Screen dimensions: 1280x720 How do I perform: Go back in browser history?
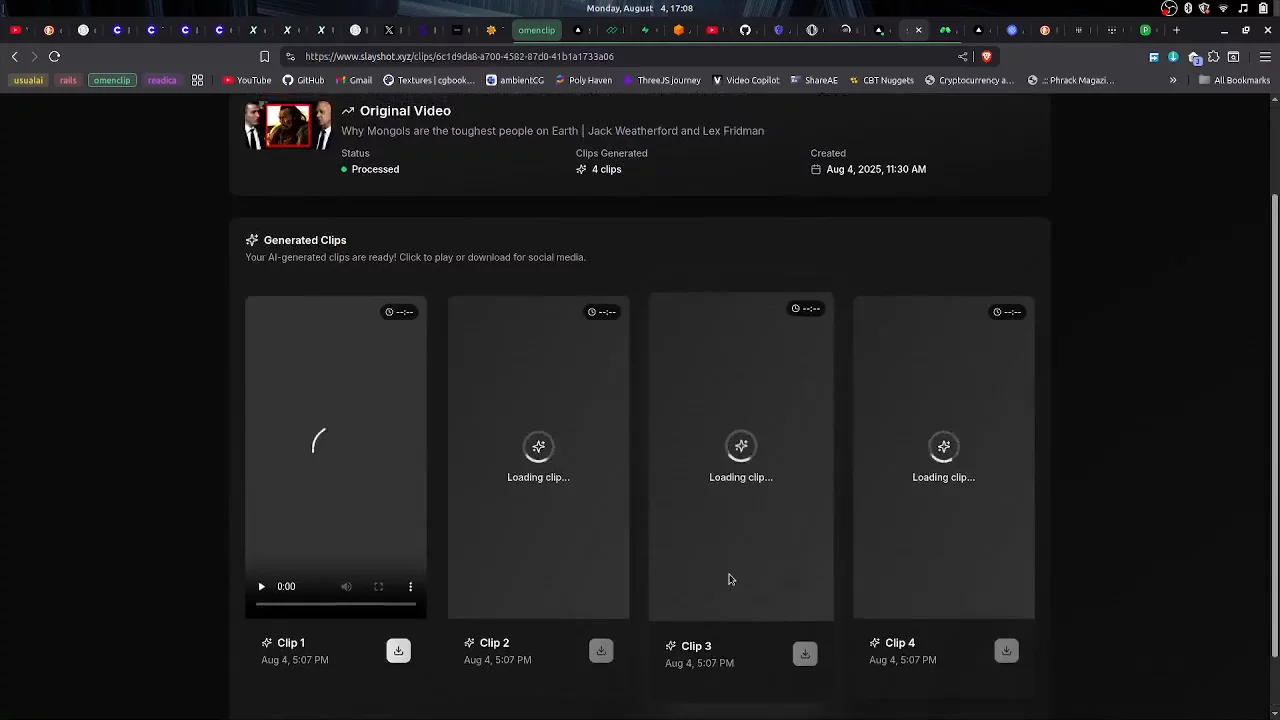click(14, 57)
